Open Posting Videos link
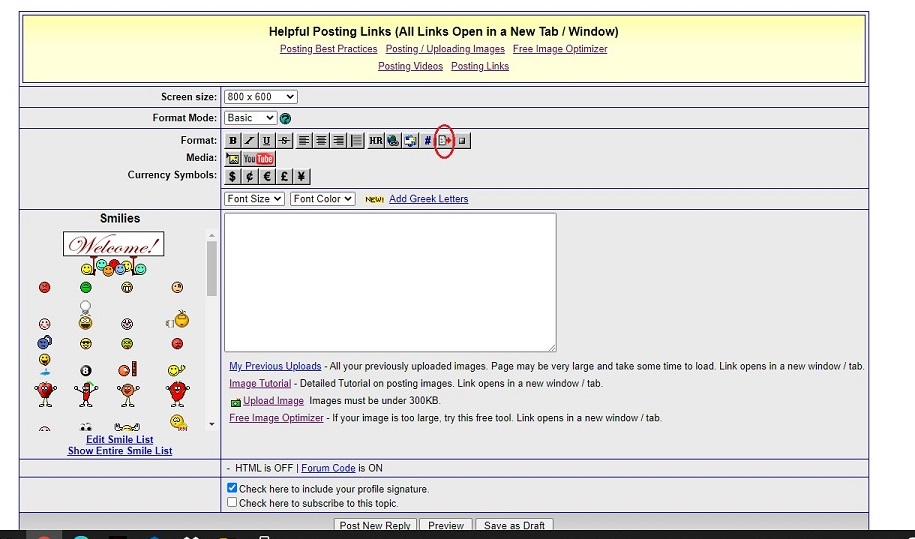The width and height of the screenshot is (915, 539). [410, 66]
